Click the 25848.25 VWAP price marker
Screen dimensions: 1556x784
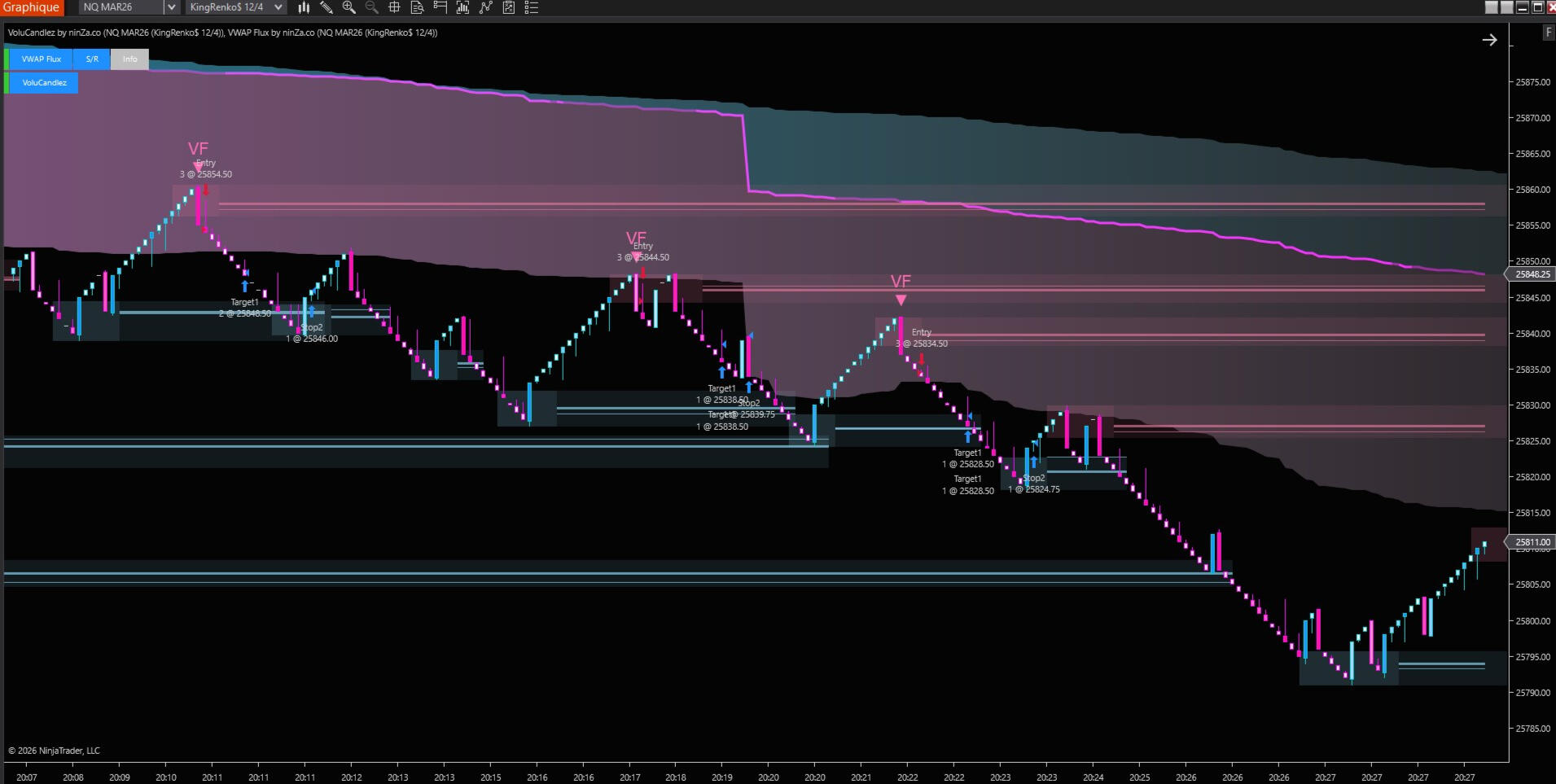point(1532,274)
